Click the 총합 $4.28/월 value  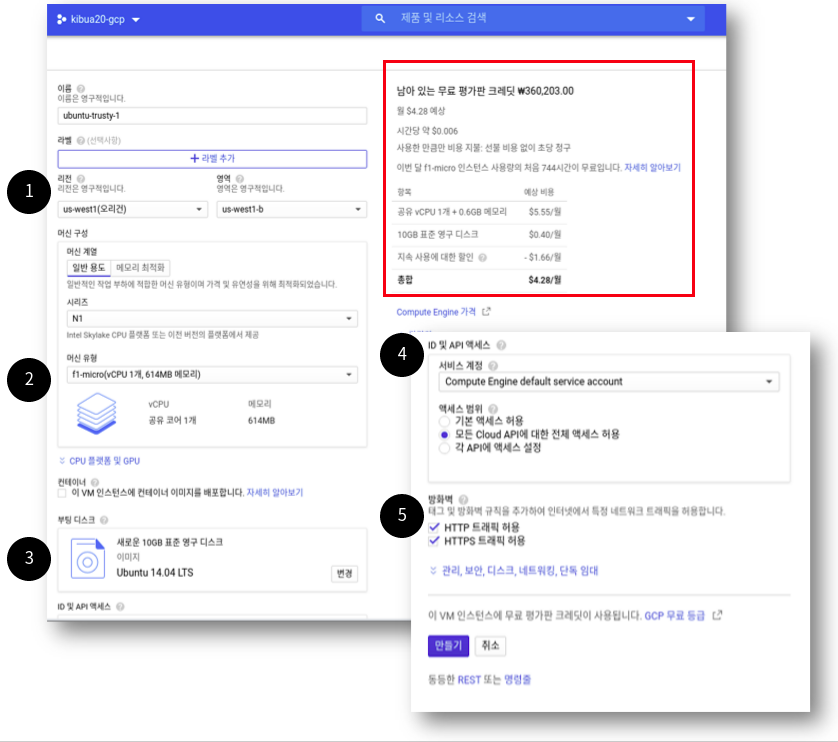pyautogui.click(x=545, y=280)
